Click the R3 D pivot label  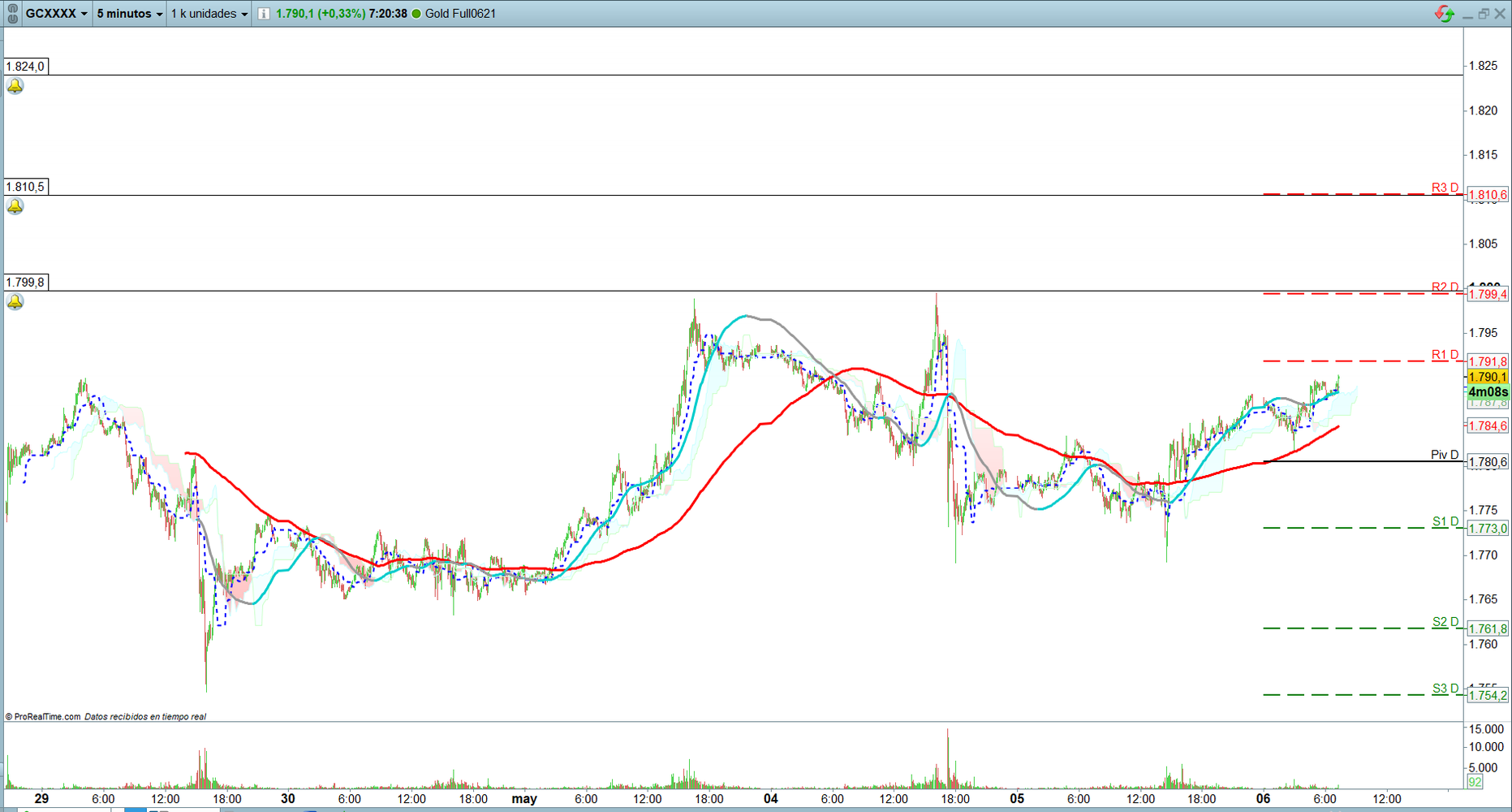1445,188
